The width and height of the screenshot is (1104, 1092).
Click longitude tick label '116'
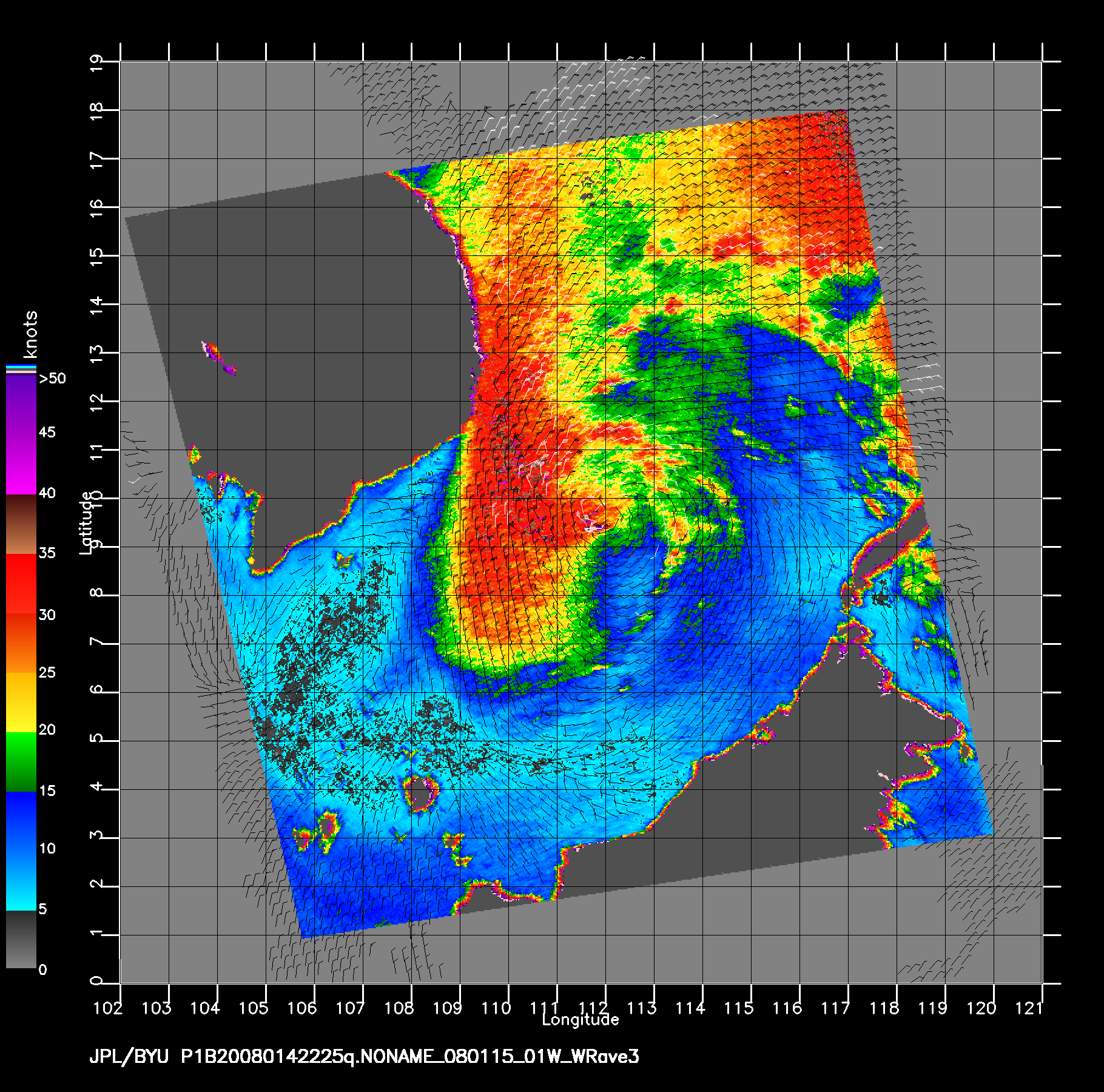(787, 1008)
